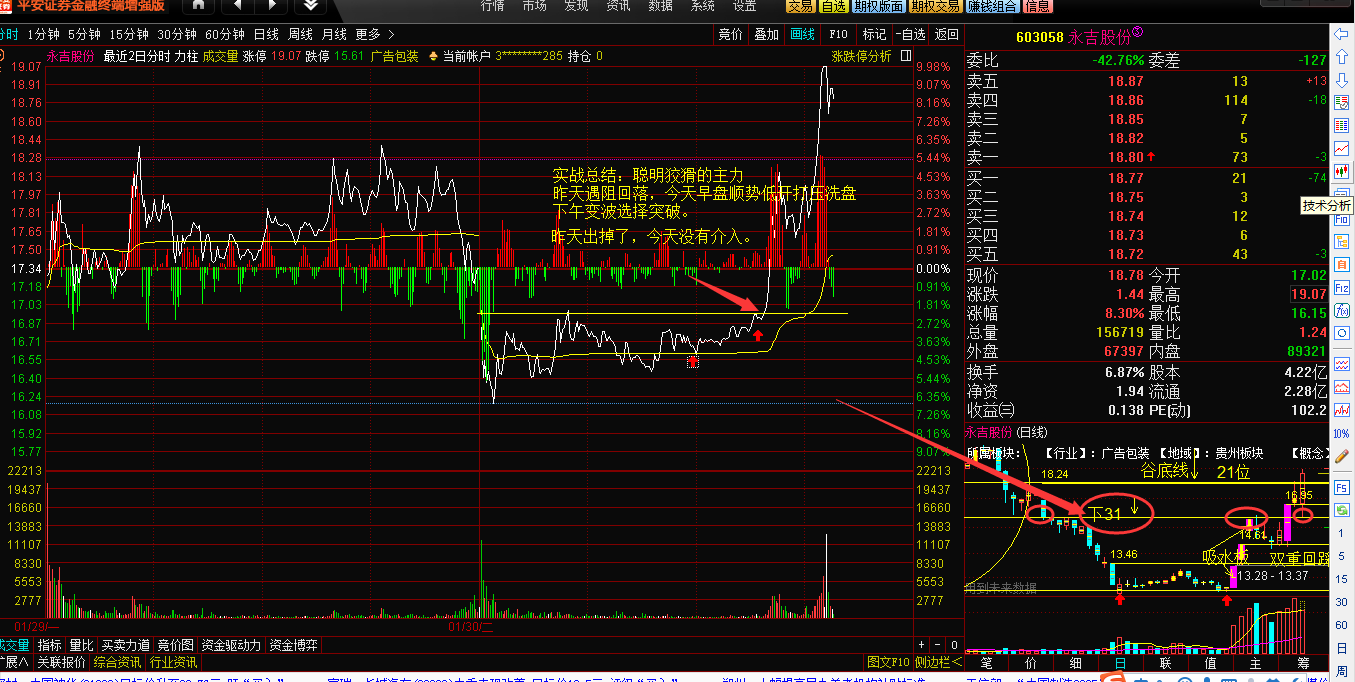Click the yellow 交易 button

coord(800,6)
